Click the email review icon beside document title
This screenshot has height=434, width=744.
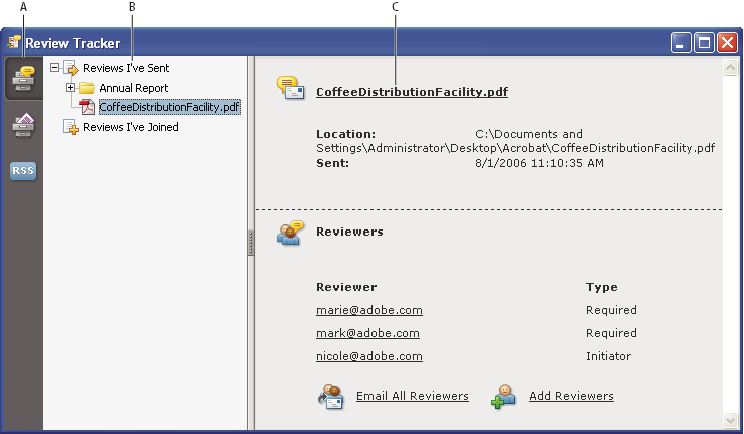[x=290, y=88]
